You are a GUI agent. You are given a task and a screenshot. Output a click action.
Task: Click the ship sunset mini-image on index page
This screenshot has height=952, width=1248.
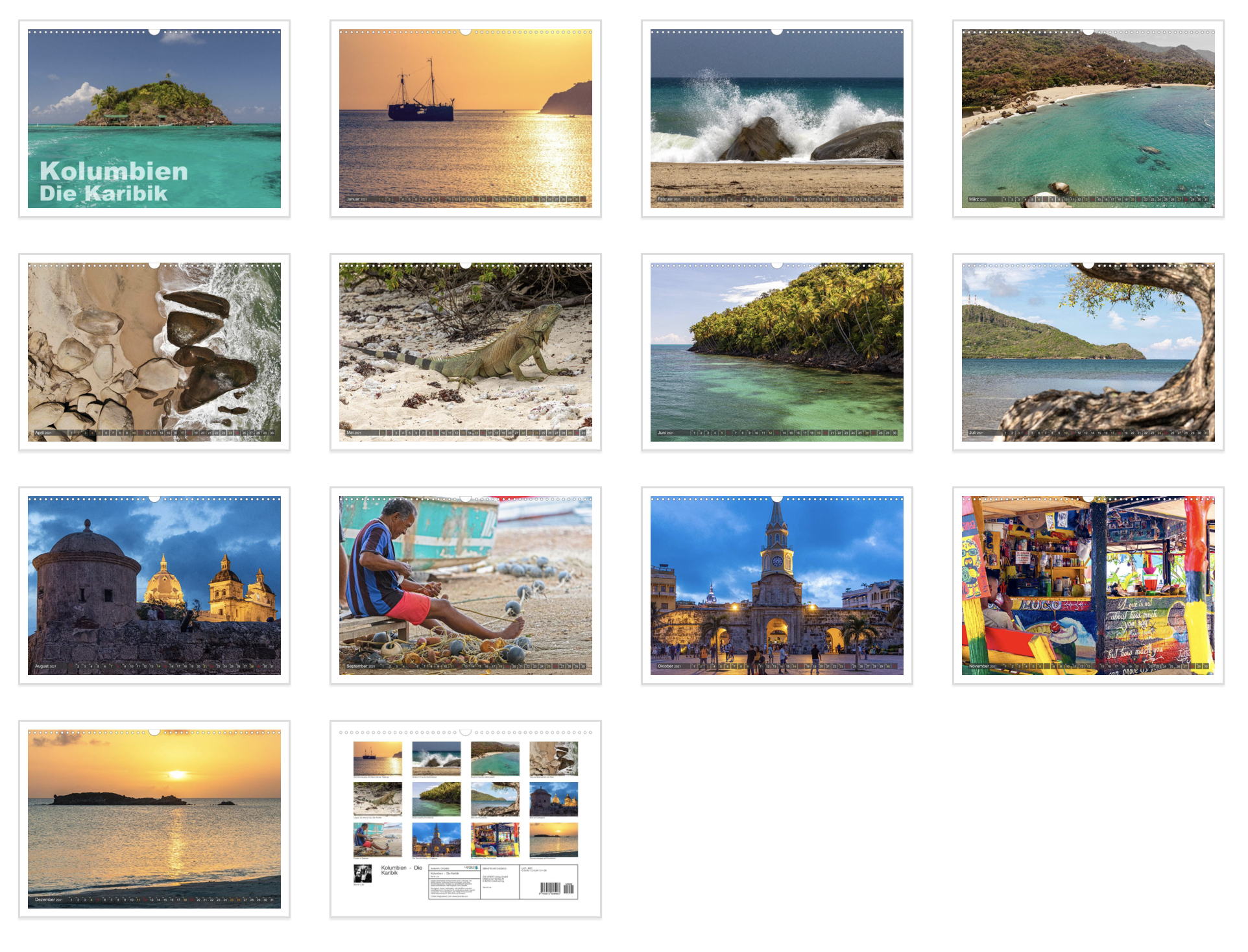pos(378,759)
